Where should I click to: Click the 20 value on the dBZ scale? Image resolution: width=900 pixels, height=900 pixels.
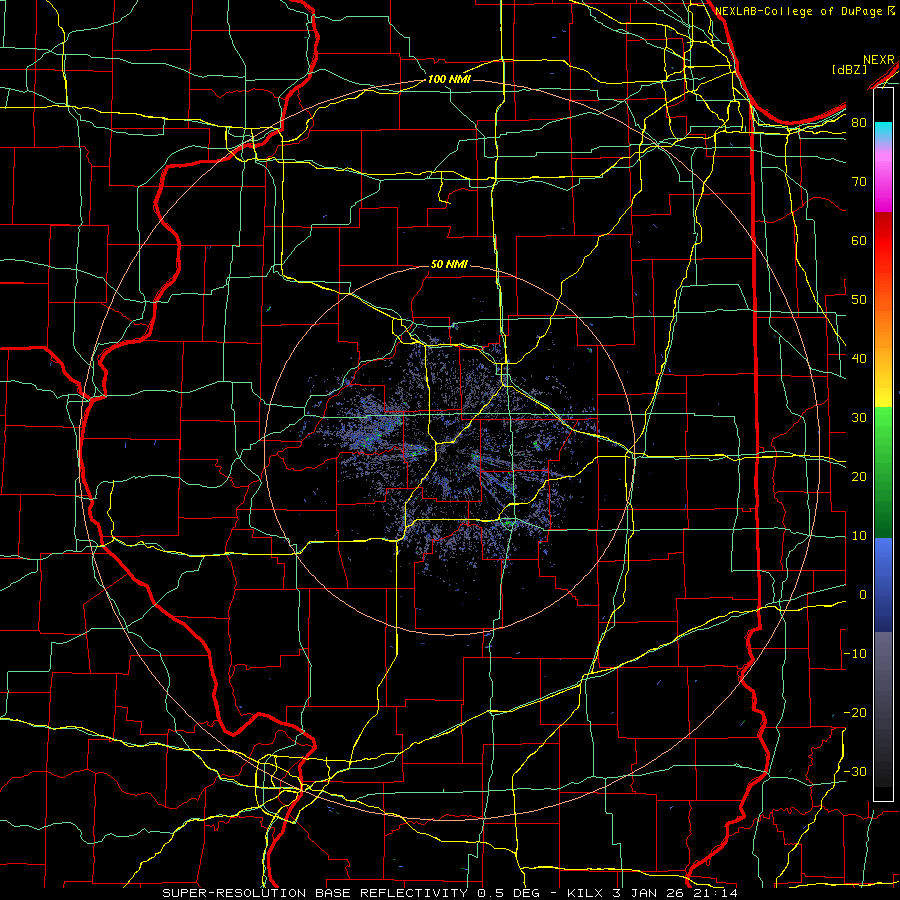(859, 476)
